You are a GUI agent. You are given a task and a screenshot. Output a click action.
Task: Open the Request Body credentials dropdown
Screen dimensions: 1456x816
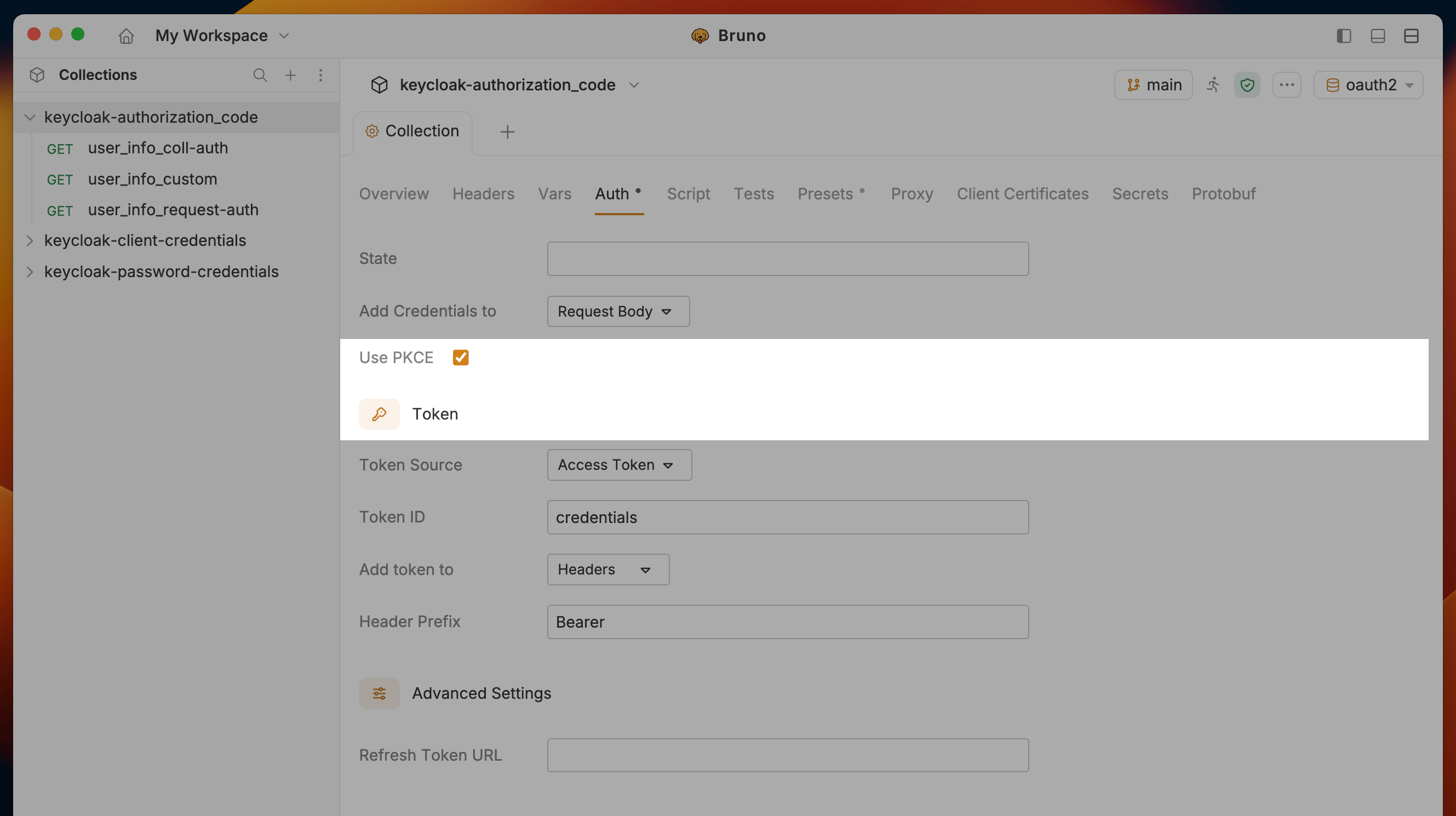point(618,312)
